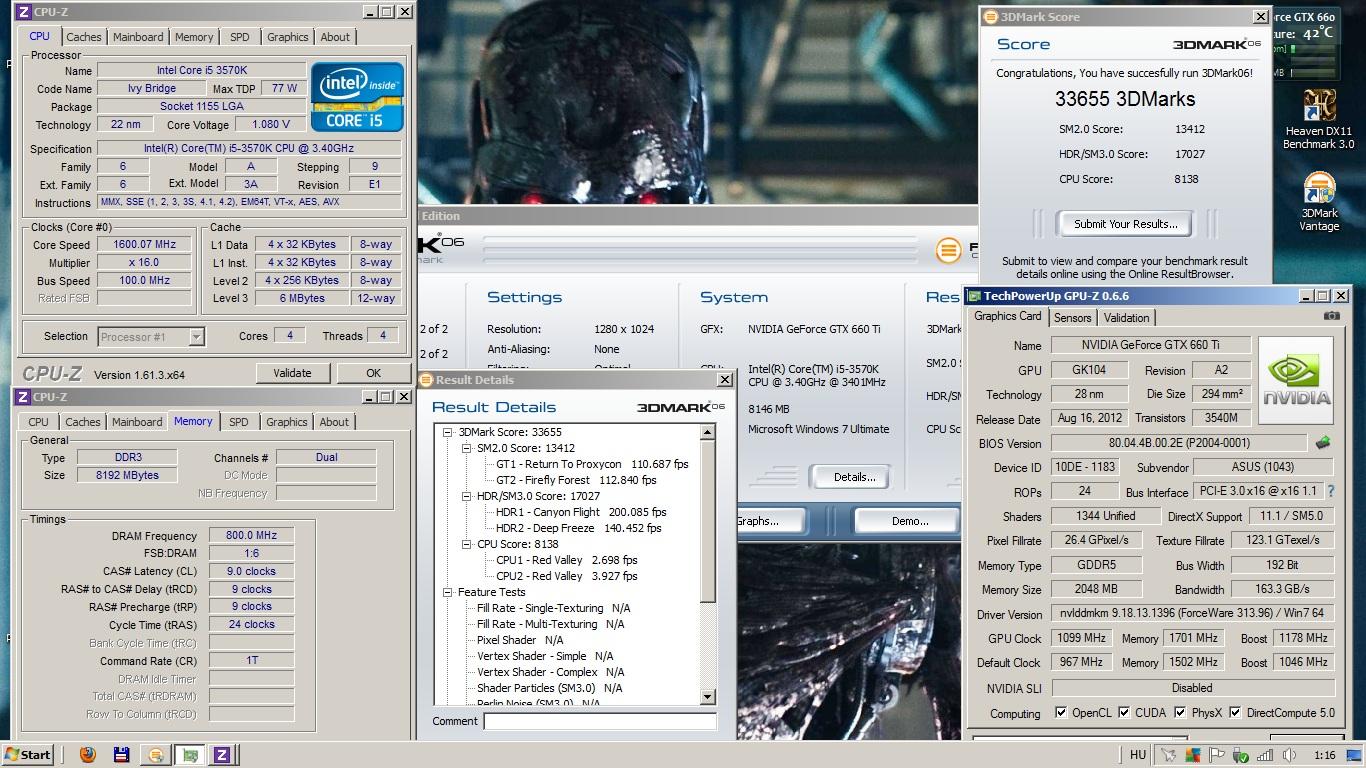Toggle the OpenCL checkbox in GPU-Z
This screenshot has width=1366, height=768.
click(x=1061, y=713)
